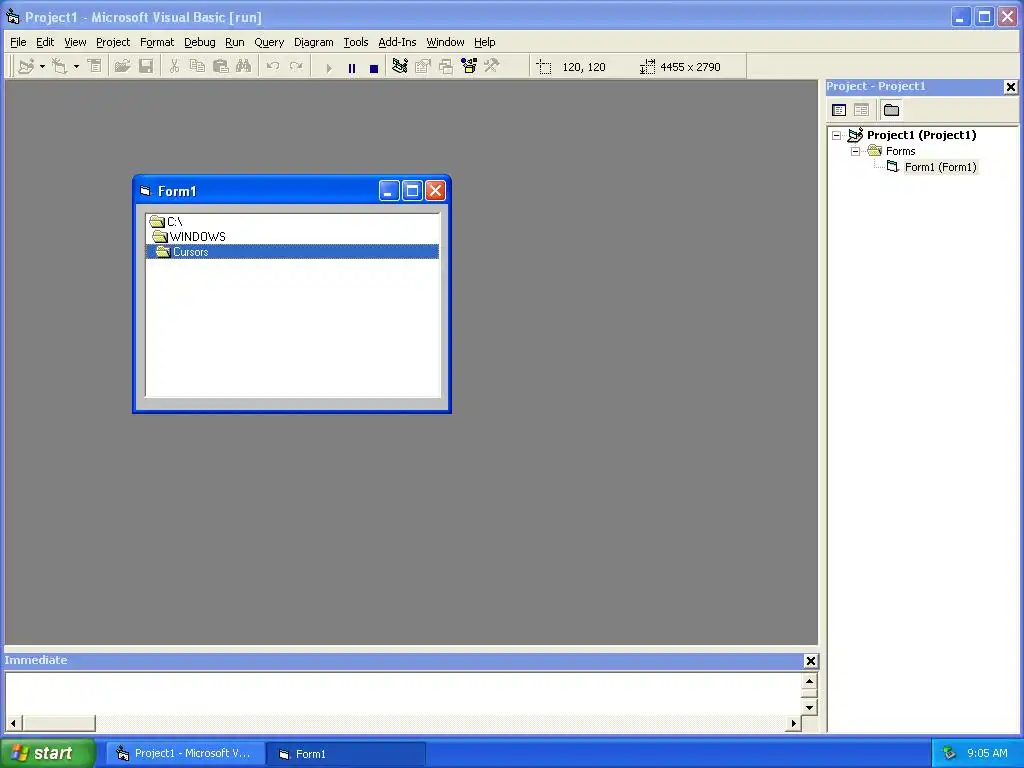The image size is (1024, 768).
Task: Click the Menu Editor toolbar icon
Action: click(x=95, y=66)
